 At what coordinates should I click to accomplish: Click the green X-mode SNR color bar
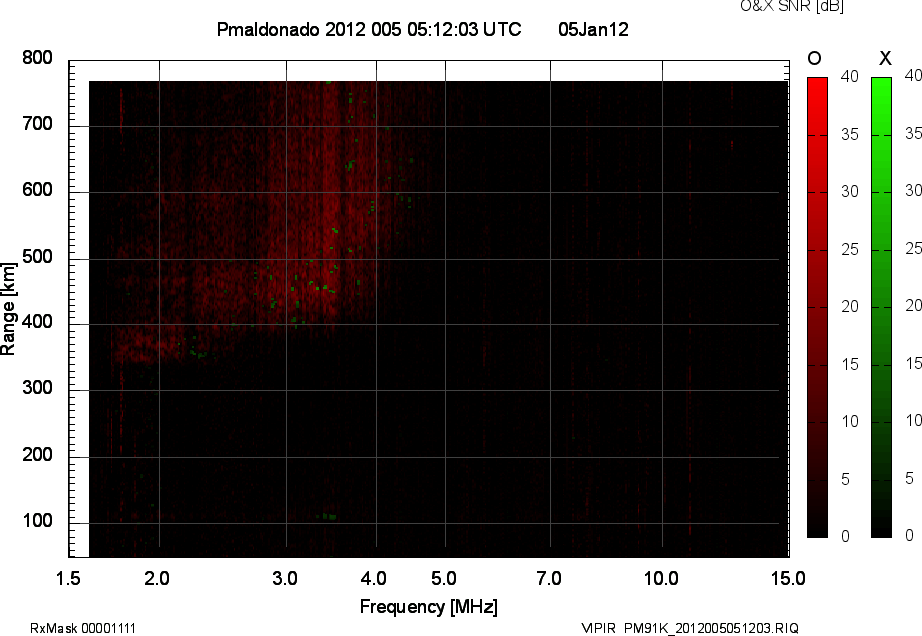coord(881,307)
